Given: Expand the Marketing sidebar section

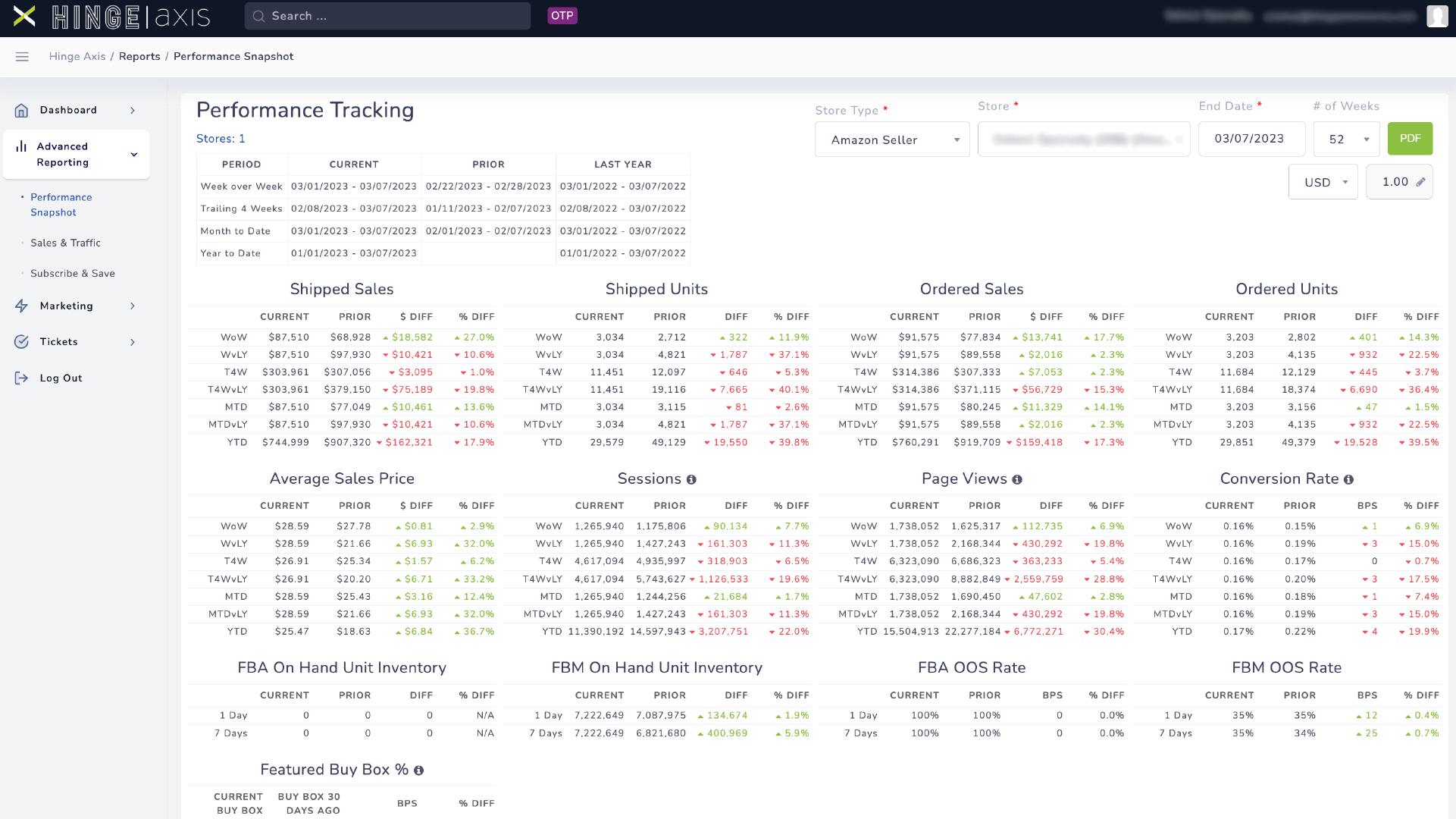Looking at the screenshot, I should pos(133,306).
